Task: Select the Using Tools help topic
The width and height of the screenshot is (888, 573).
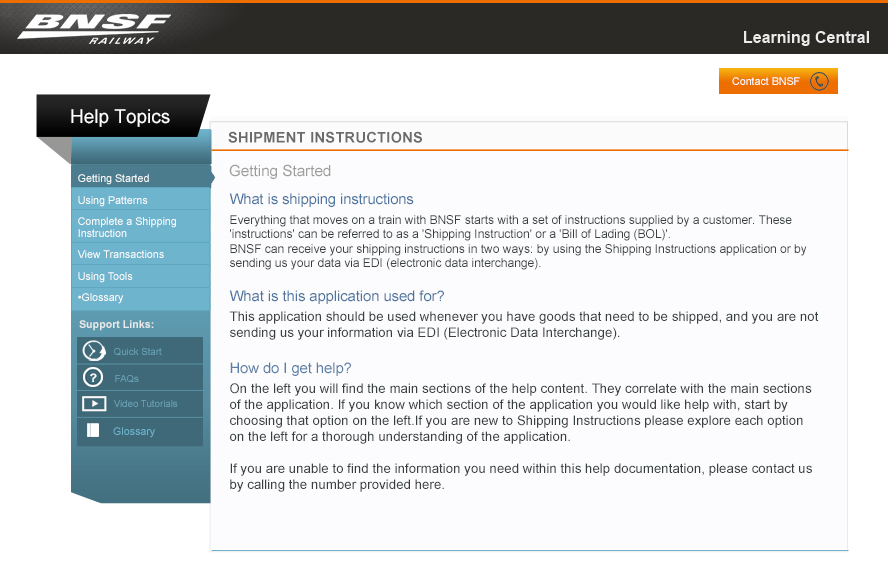Action: (x=105, y=276)
